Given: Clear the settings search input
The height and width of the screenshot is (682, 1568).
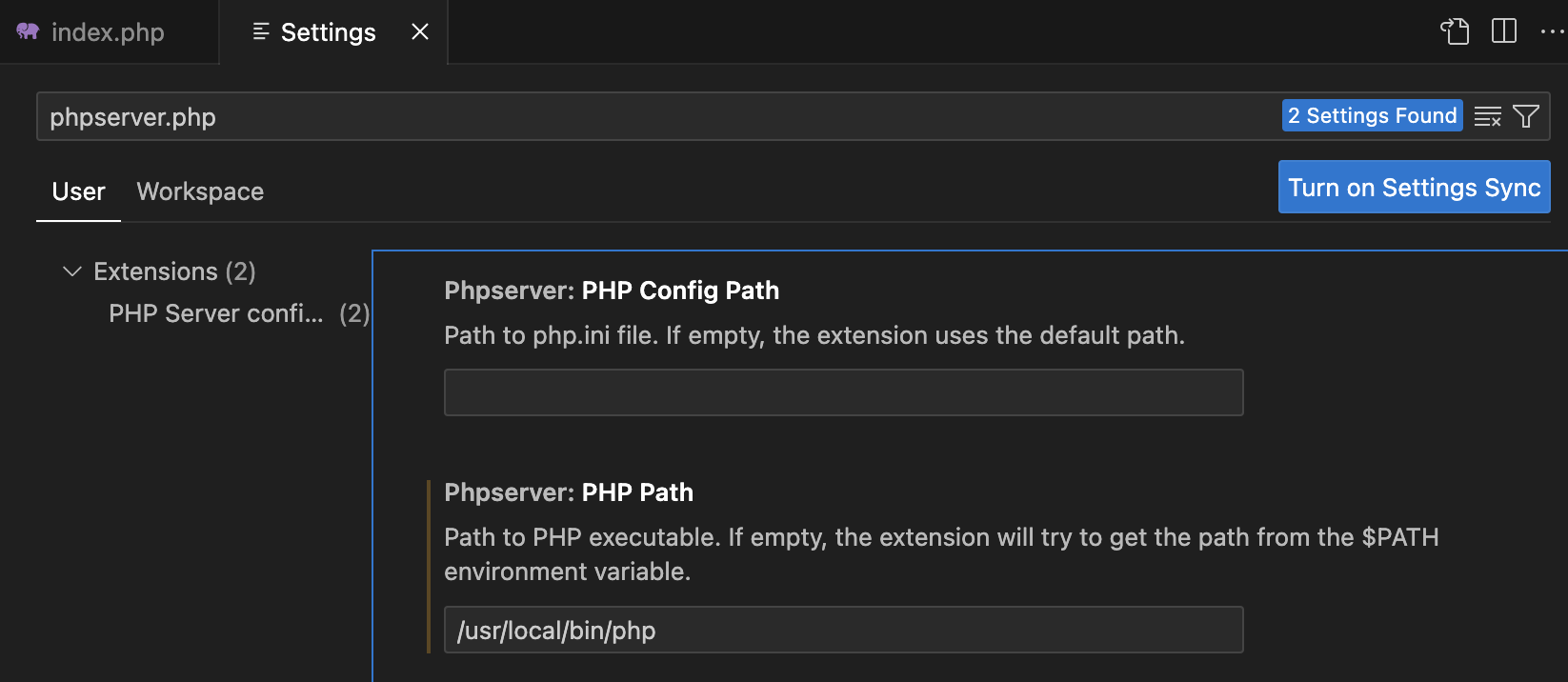Looking at the screenshot, I should coord(1488,115).
